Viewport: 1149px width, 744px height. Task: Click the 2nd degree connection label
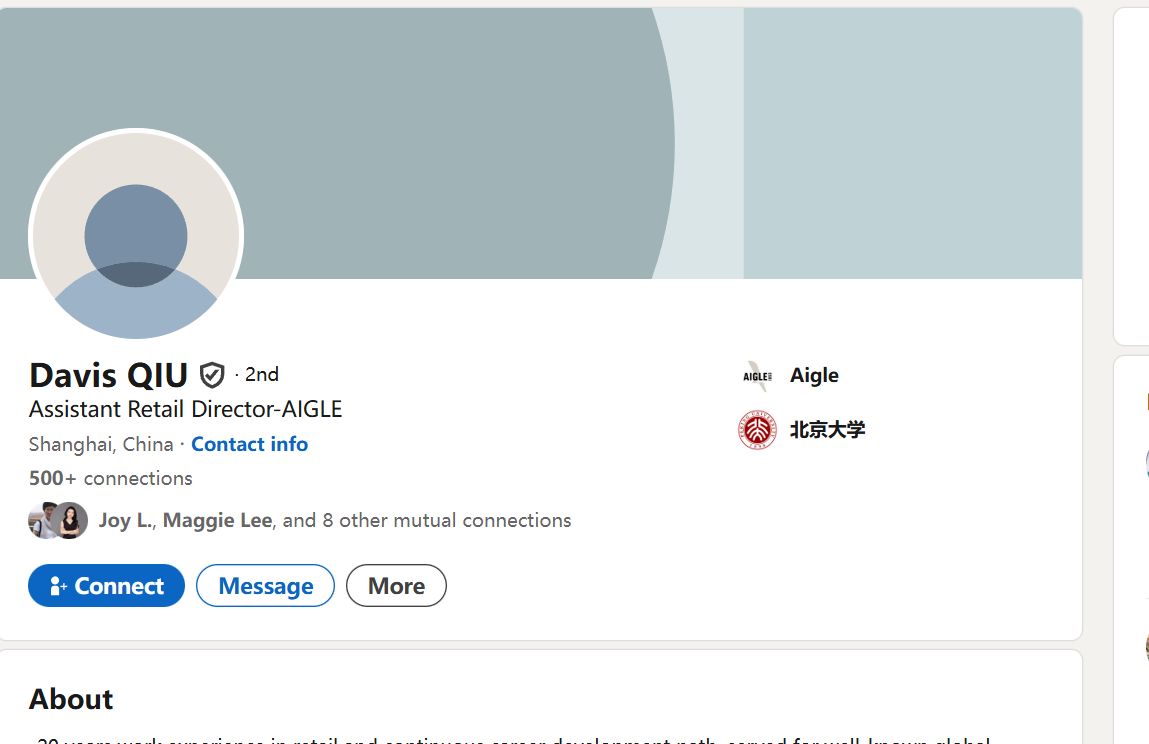tap(262, 375)
